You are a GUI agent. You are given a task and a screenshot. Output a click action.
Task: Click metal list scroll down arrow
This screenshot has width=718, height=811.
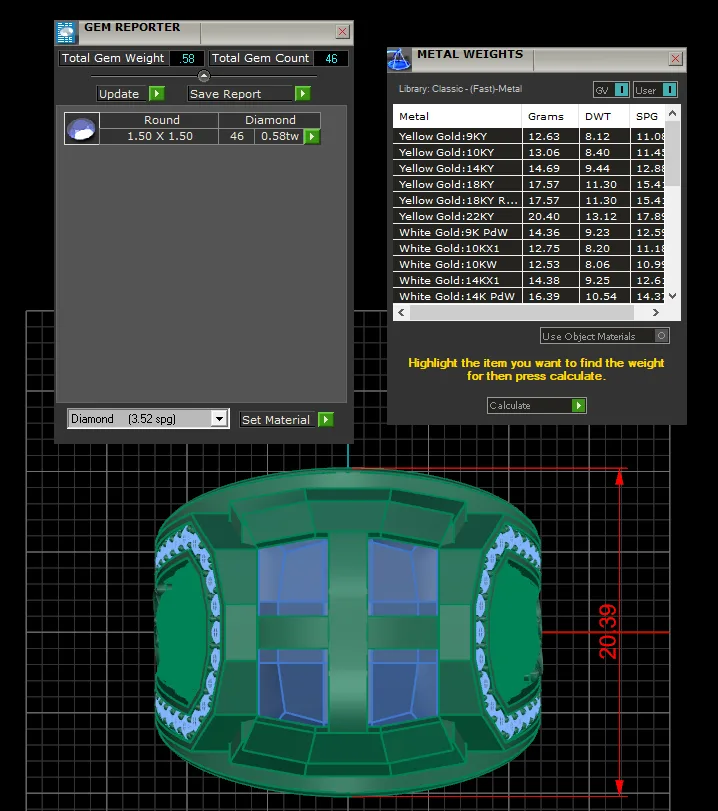tap(672, 296)
